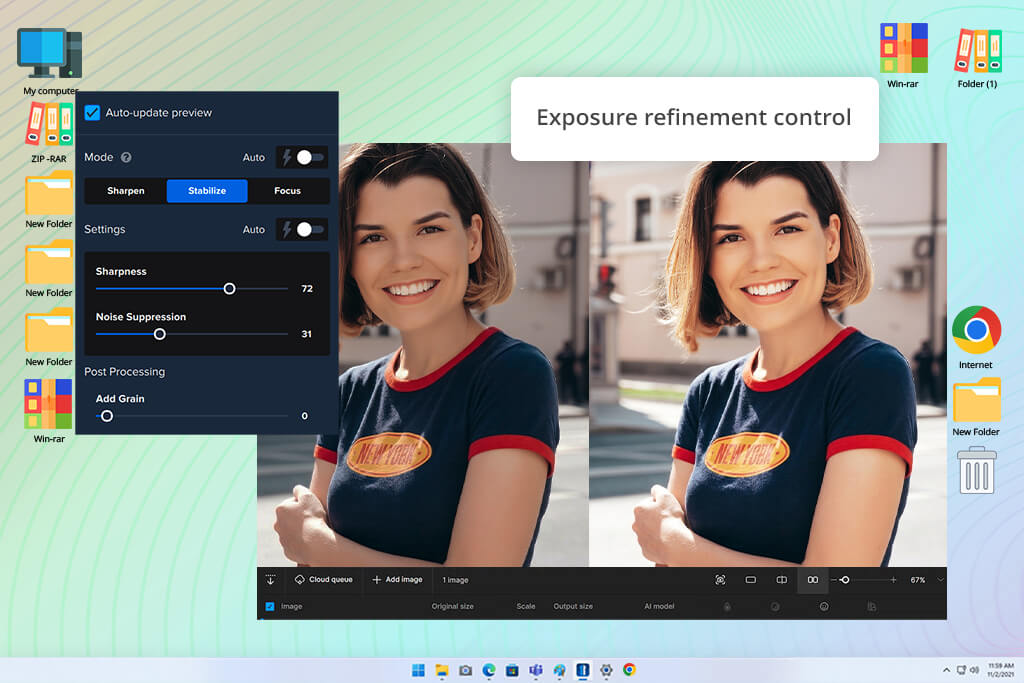Open File Explorer from the taskbar
Viewport: 1024px width, 683px height.
click(442, 670)
